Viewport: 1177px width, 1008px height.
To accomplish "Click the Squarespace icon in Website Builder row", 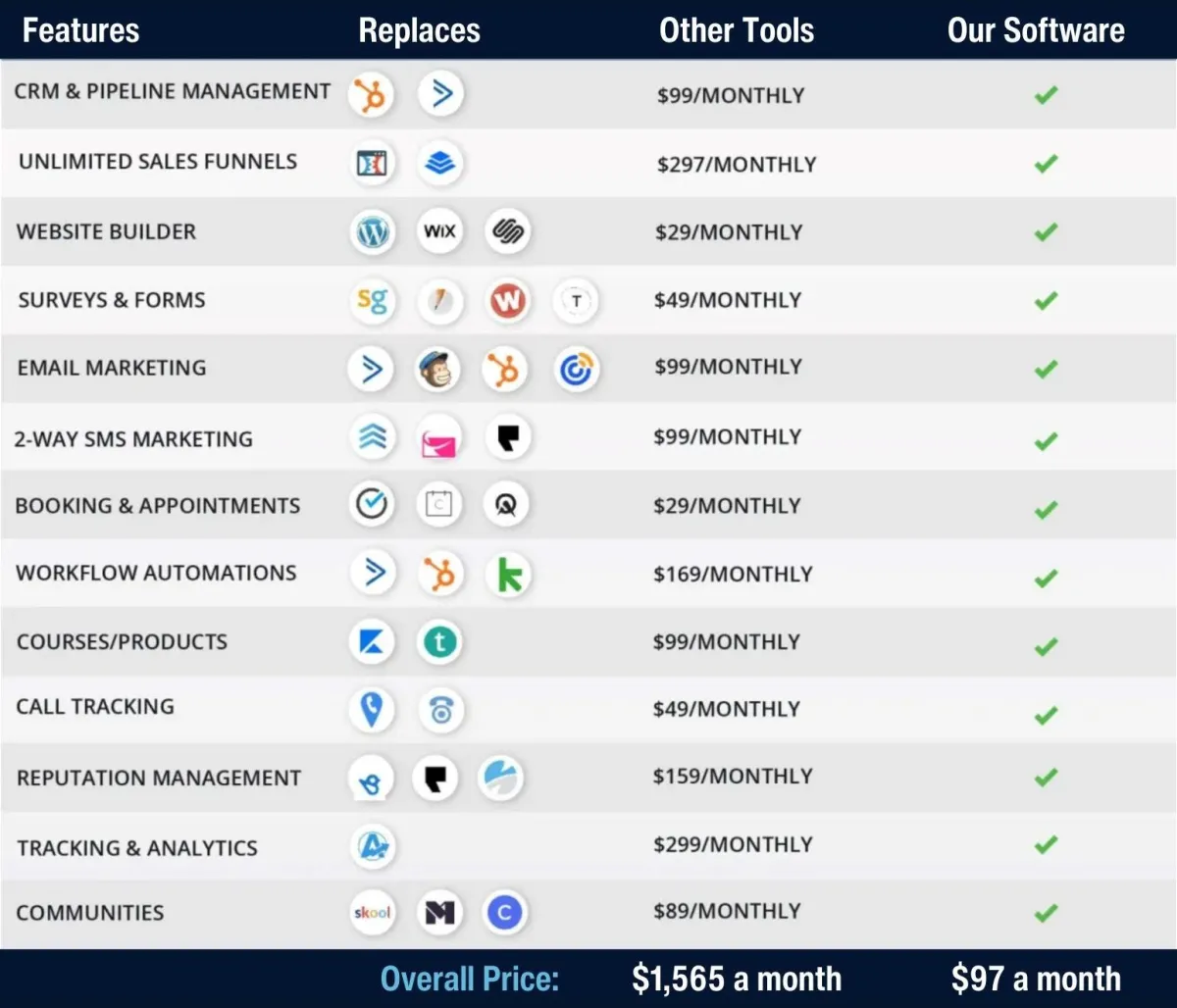I will coord(508,232).
